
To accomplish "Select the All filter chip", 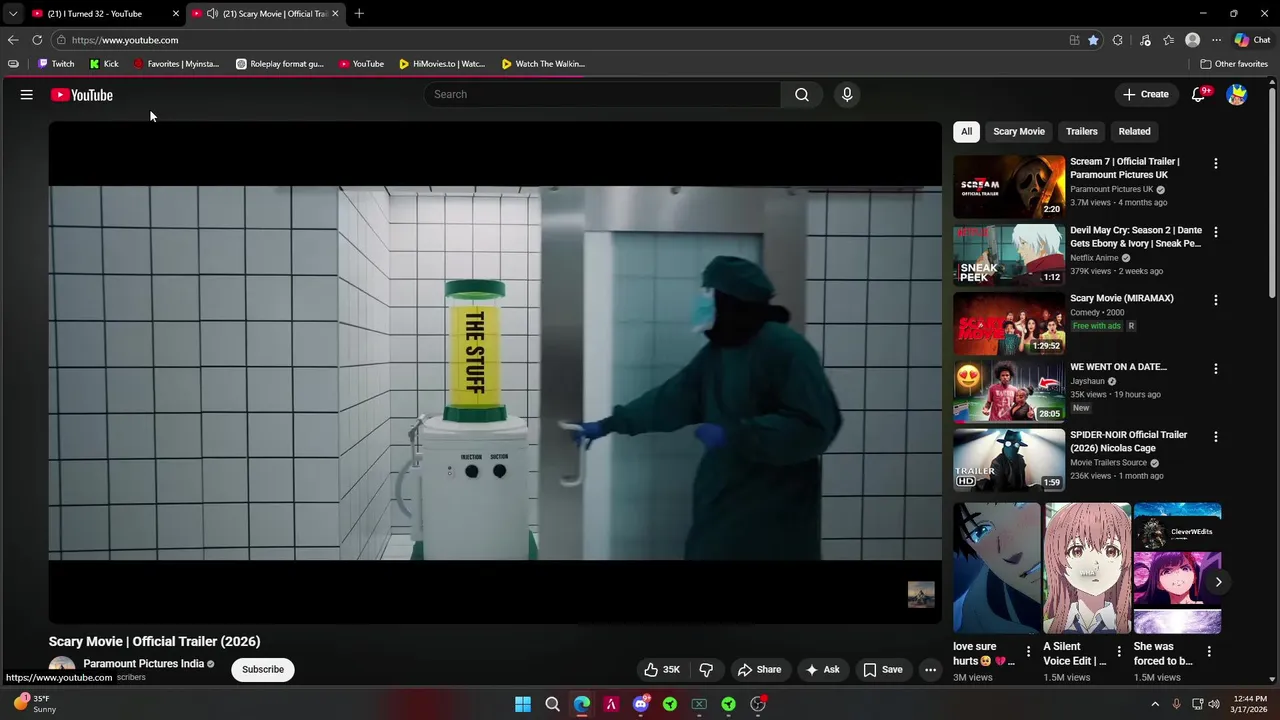I will pyautogui.click(x=966, y=131).
